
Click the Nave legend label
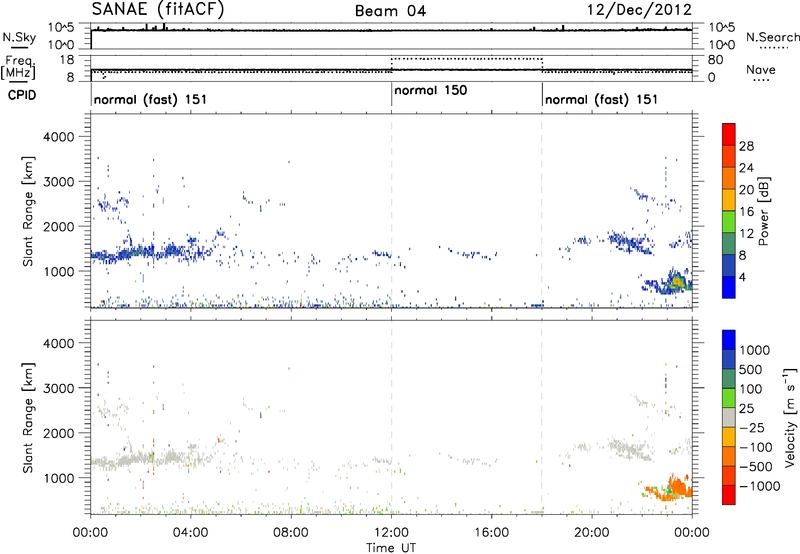pyautogui.click(x=760, y=70)
